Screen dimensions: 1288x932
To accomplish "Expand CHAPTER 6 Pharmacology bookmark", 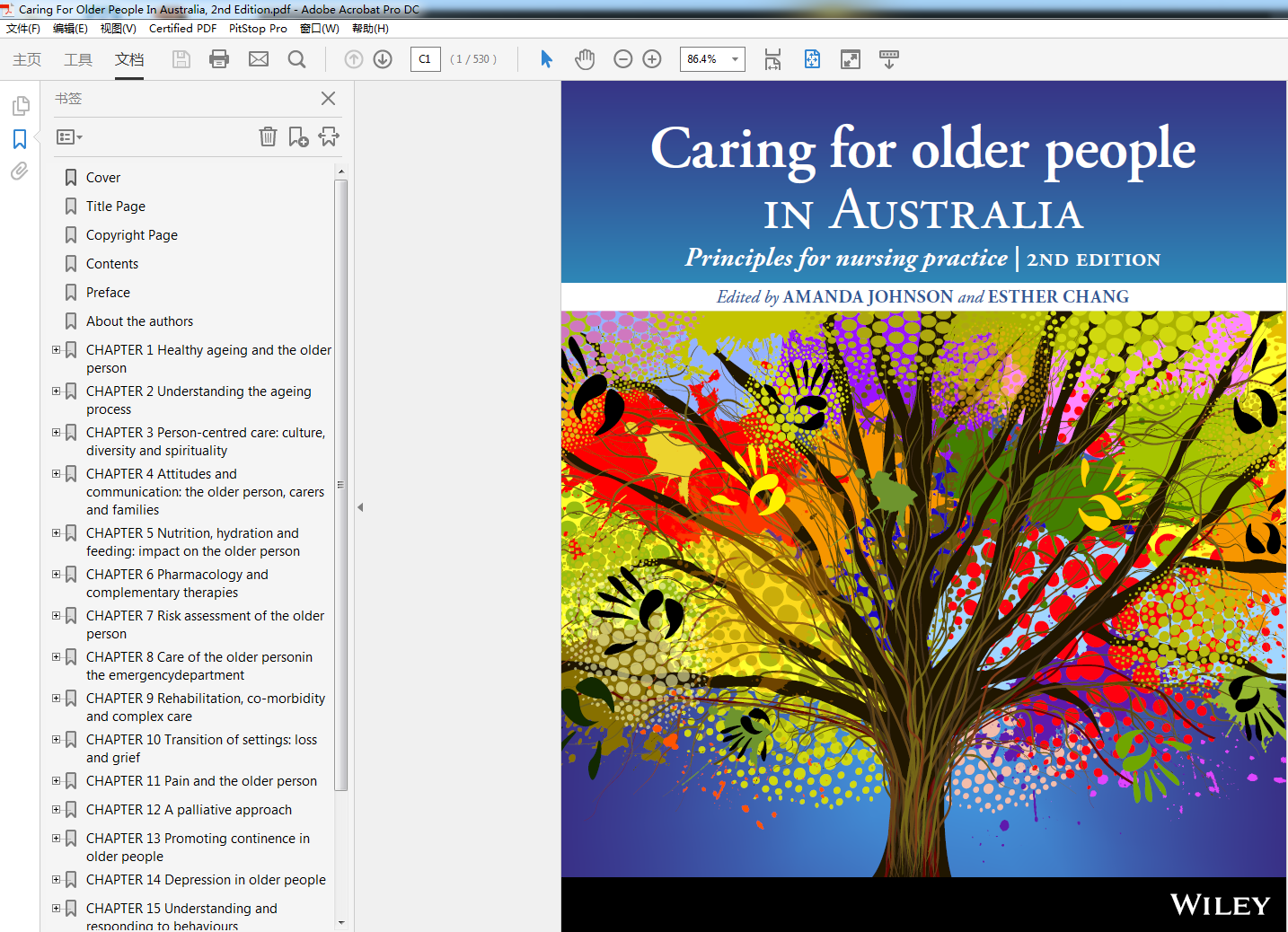I will pos(56,575).
